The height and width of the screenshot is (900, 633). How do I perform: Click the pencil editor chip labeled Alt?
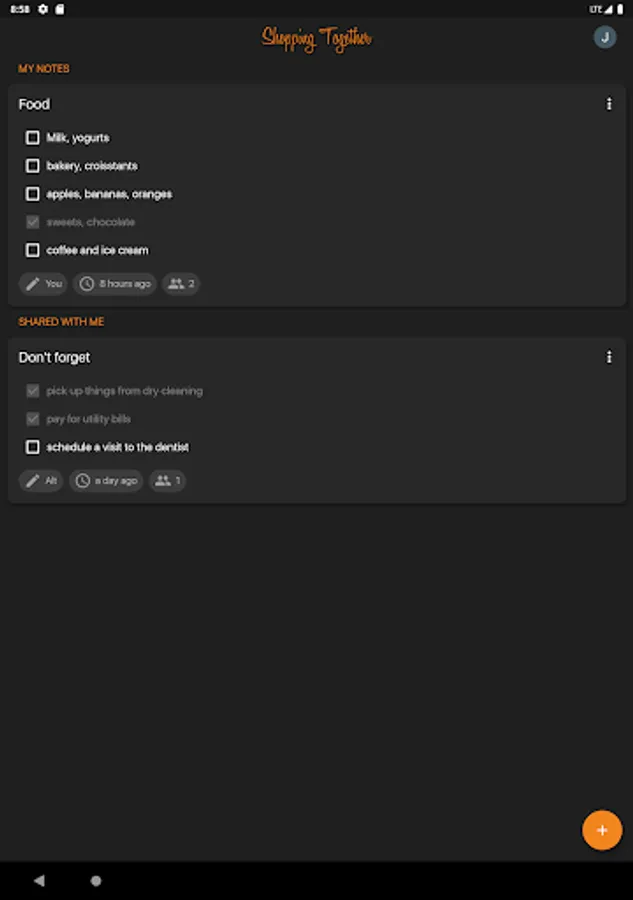click(41, 481)
